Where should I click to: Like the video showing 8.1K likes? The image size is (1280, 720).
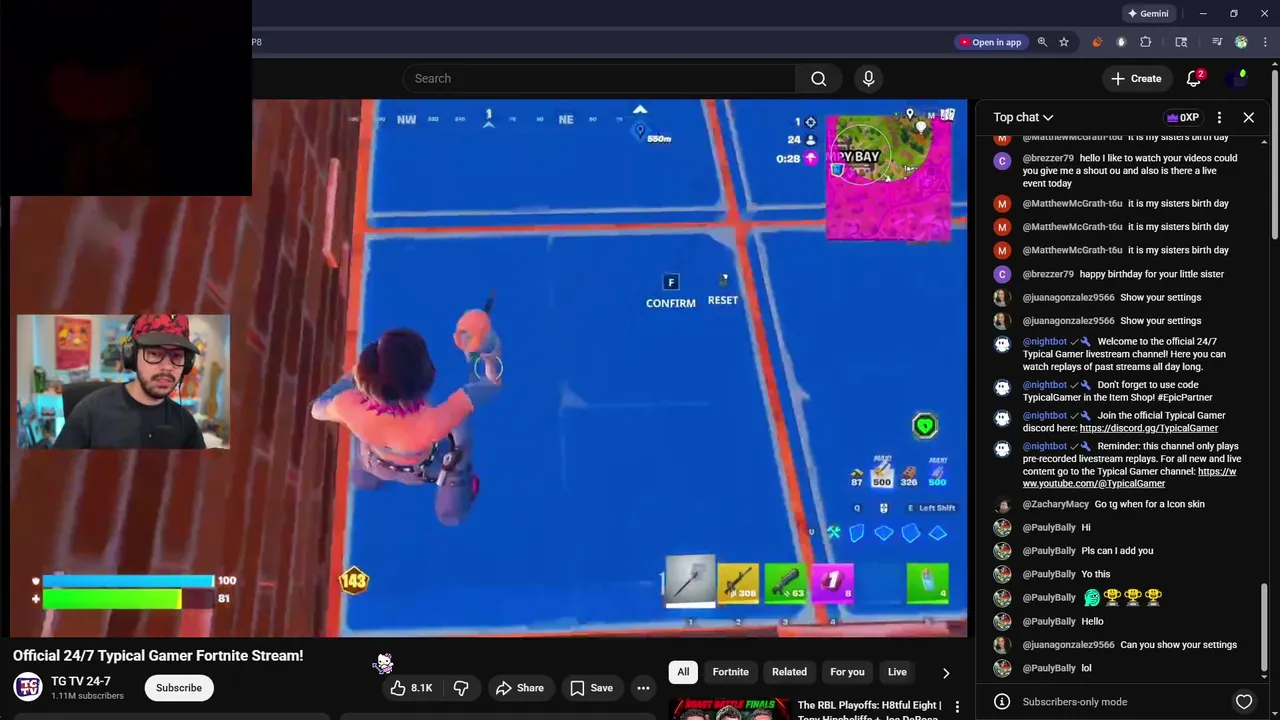click(411, 688)
